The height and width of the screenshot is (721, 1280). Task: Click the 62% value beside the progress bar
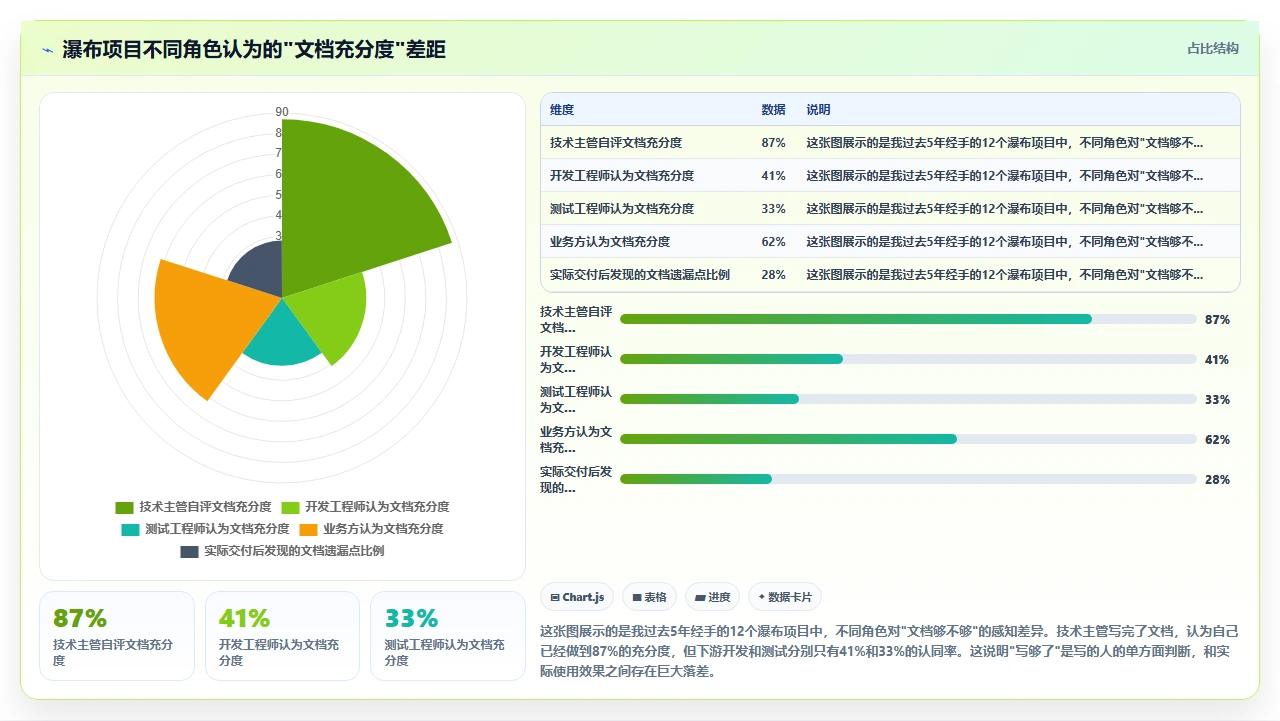point(1217,440)
